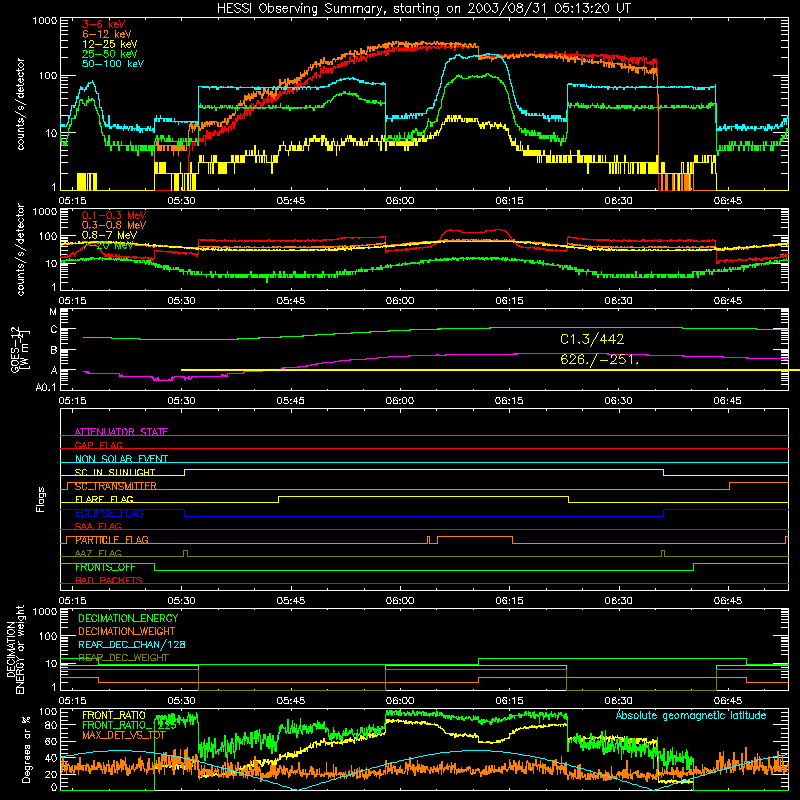Click 06:45 tick label under the decimation panel
Screen dimensions: 800x800
(728, 701)
